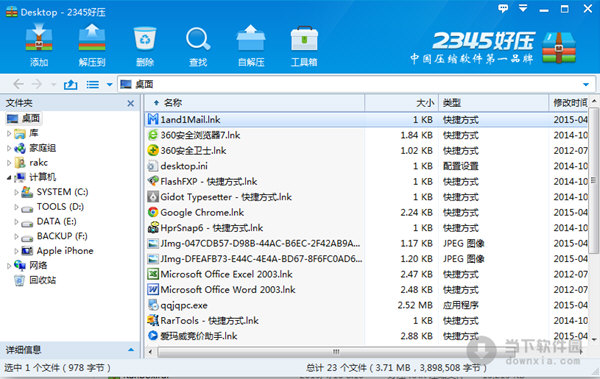Click the 2.52 MB size cell
600x379 pixels.
(x=415, y=305)
